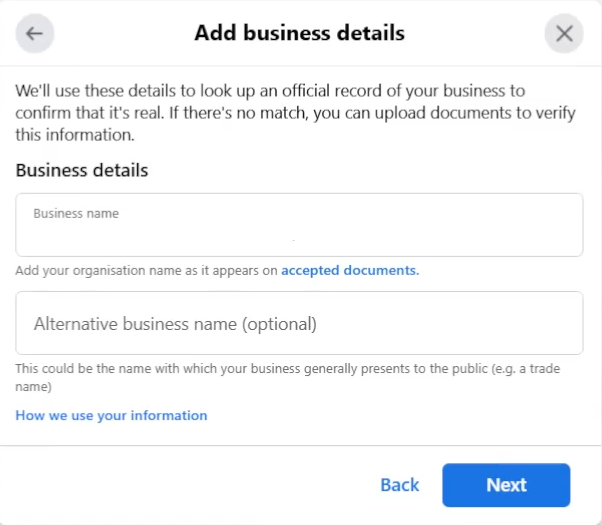This screenshot has height=525, width=602.
Task: Click the intro paragraph about official records
Action: pyautogui.click(x=295, y=112)
